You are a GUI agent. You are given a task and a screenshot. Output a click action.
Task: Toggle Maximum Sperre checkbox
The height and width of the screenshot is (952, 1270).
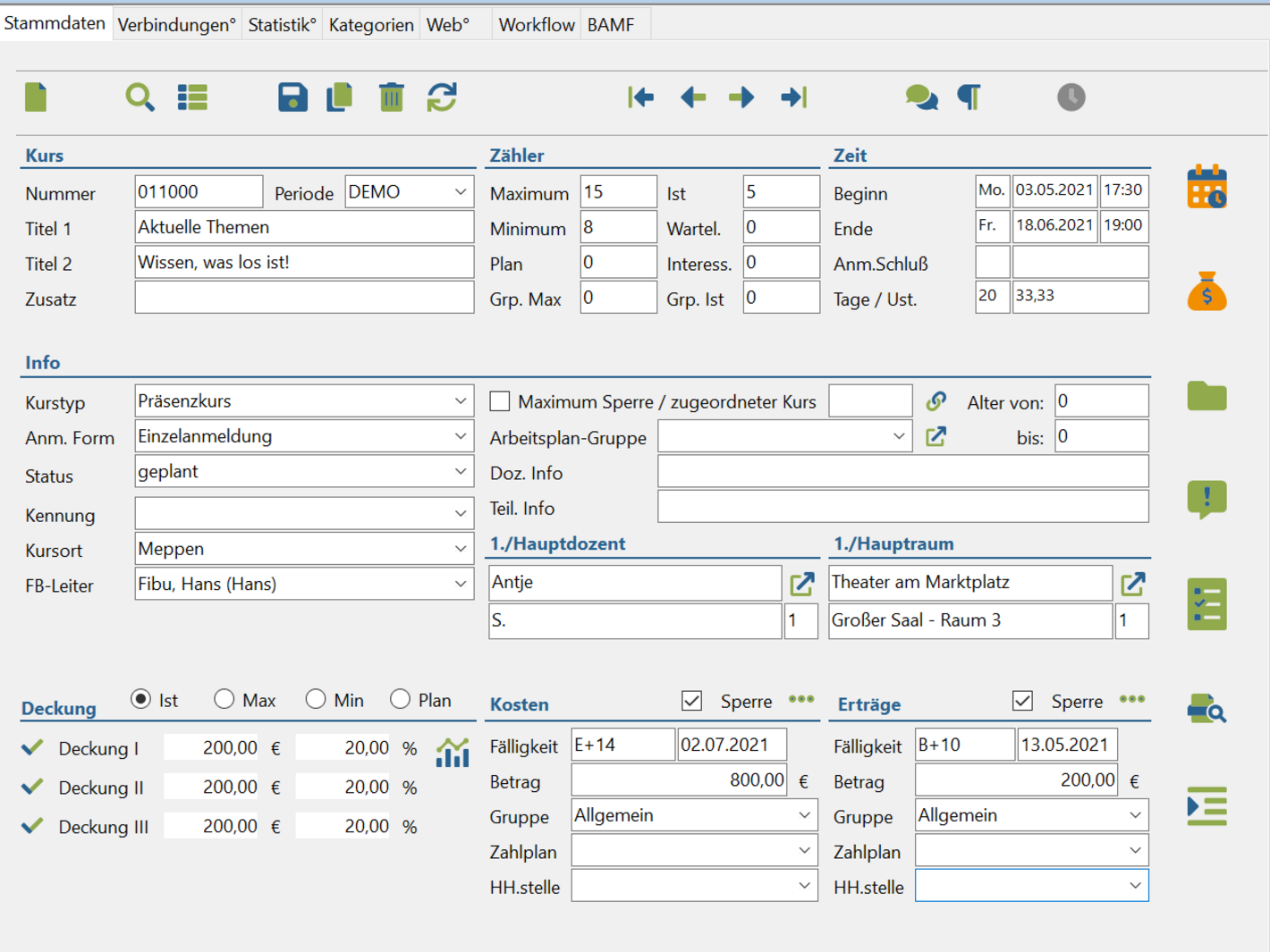pos(500,401)
